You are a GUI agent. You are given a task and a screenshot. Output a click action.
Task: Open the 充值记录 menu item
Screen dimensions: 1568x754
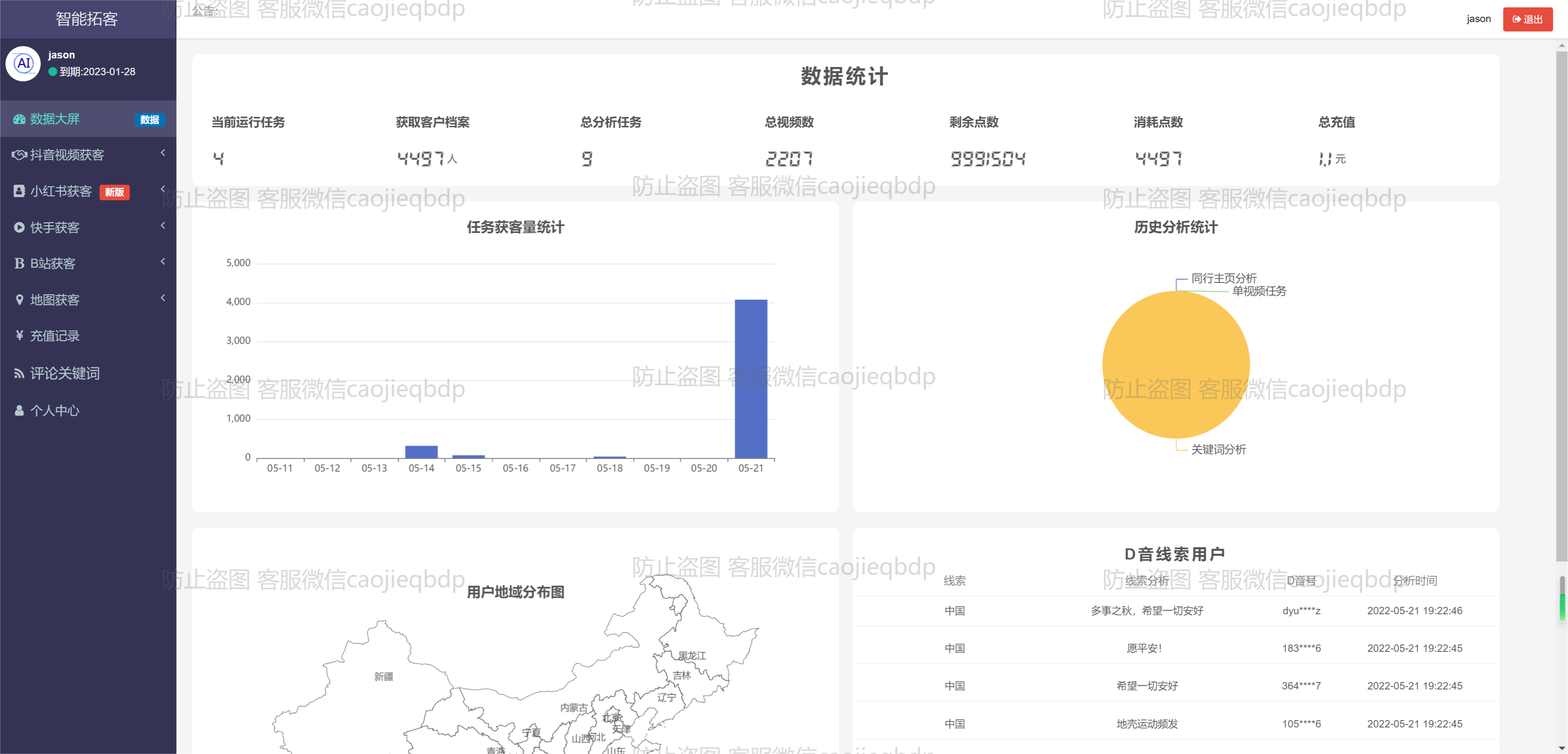55,336
